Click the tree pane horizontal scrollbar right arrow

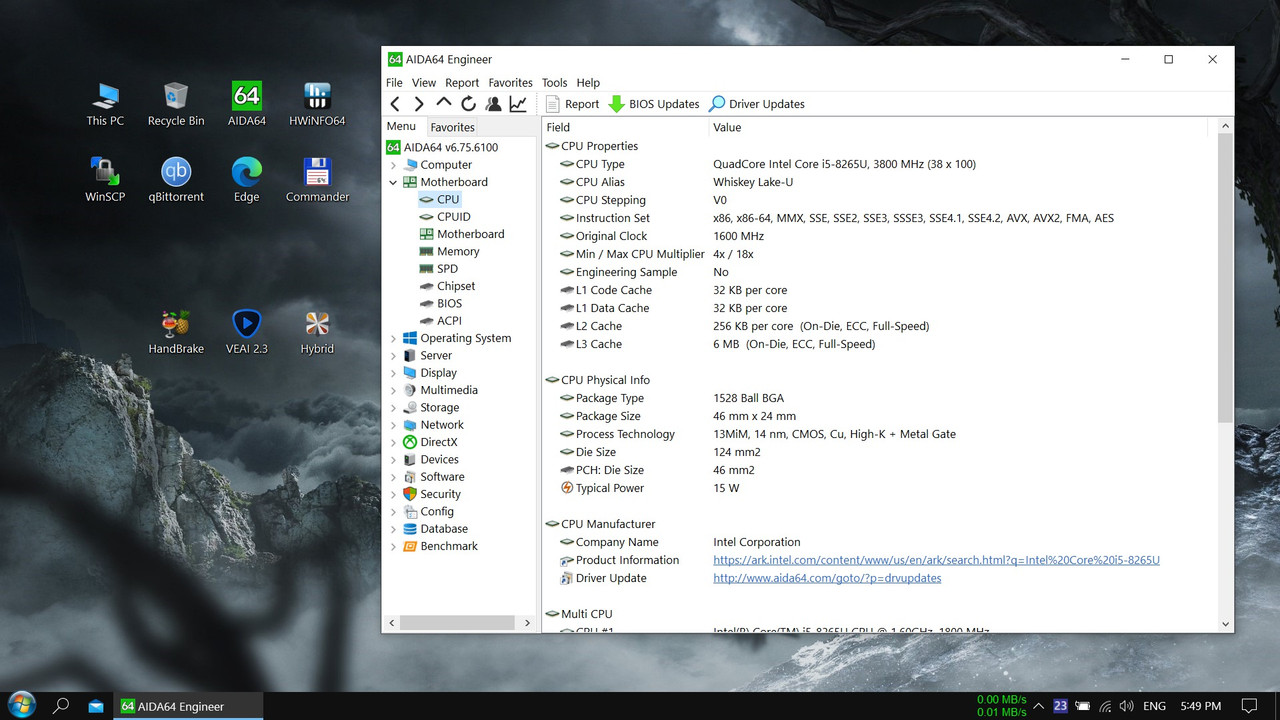pyautogui.click(x=528, y=623)
